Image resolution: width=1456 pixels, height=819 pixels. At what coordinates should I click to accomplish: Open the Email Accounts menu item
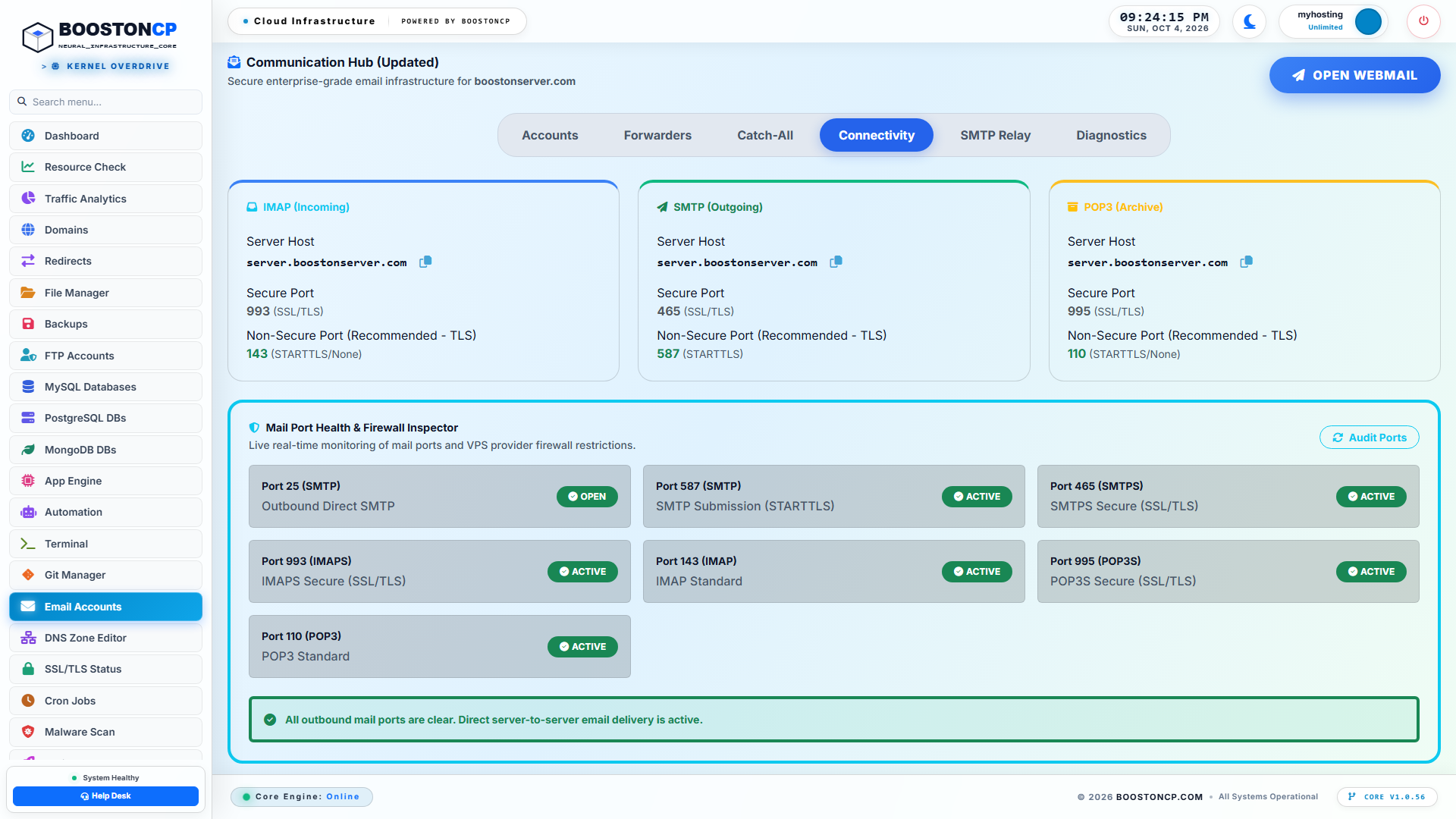[x=105, y=607]
